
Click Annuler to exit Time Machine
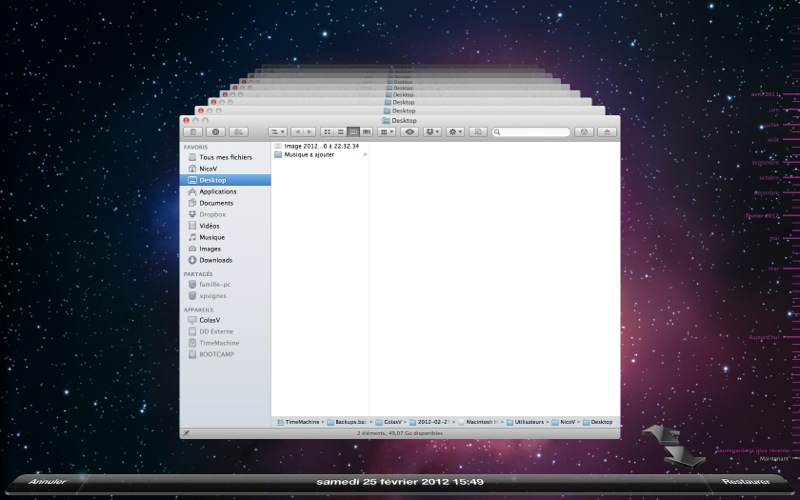point(47,482)
